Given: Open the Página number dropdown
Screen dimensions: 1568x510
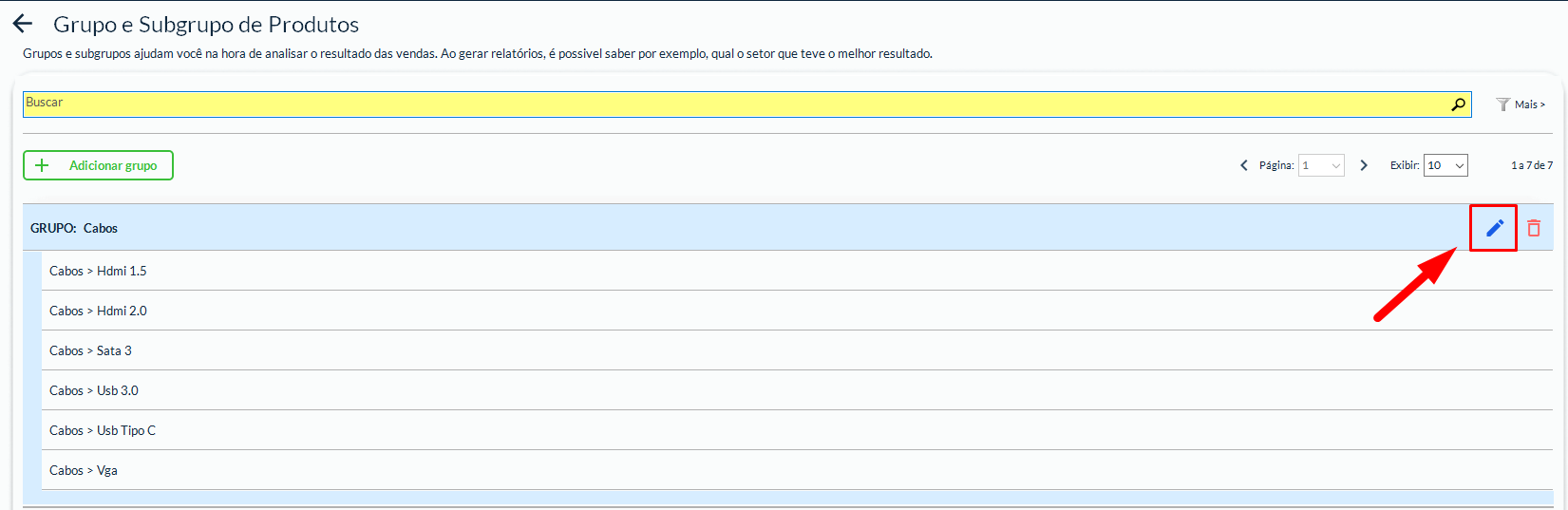Looking at the screenshot, I should tap(1321, 165).
